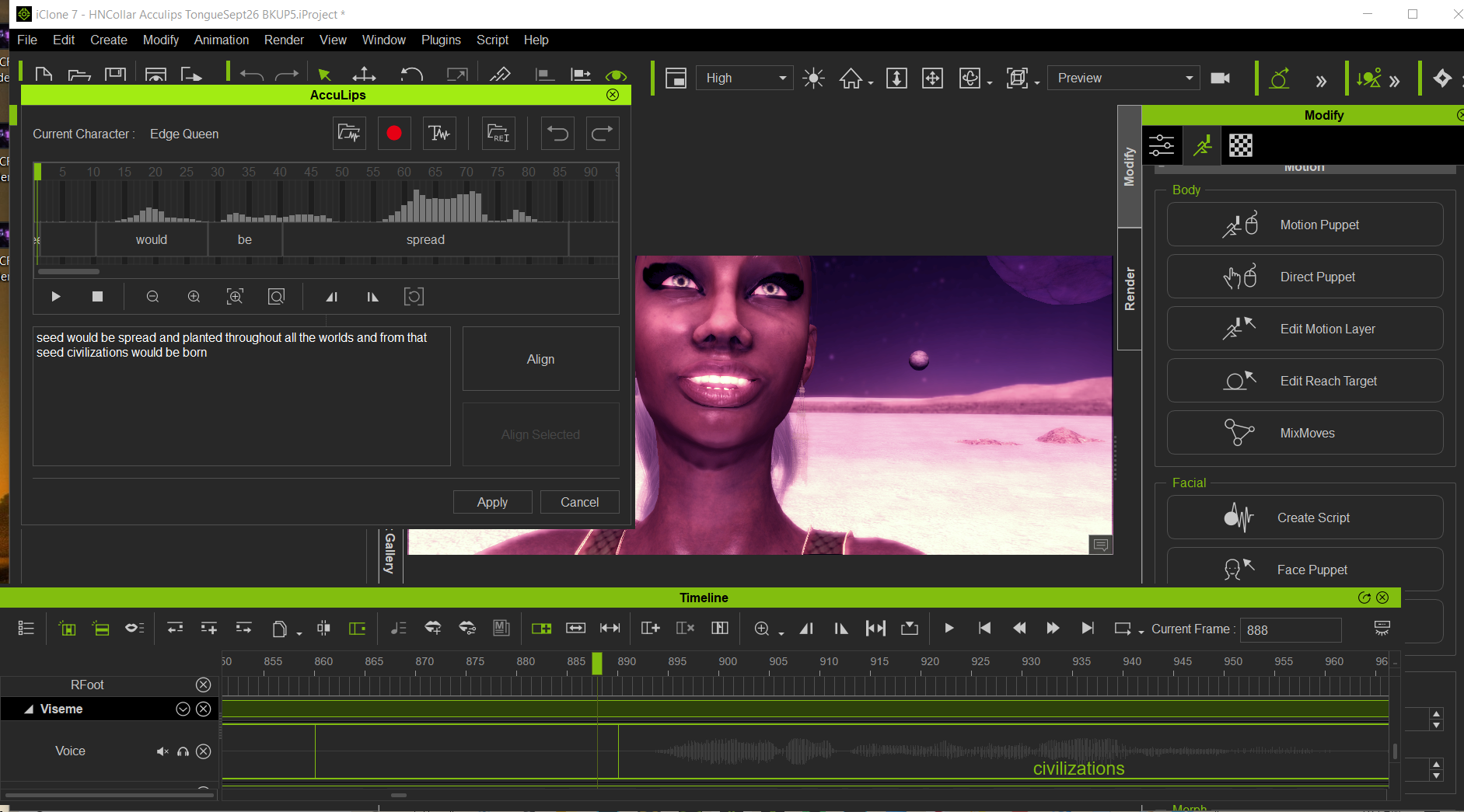This screenshot has width=1464, height=812.
Task: Step to the next frame in the timeline
Action: (x=1053, y=628)
